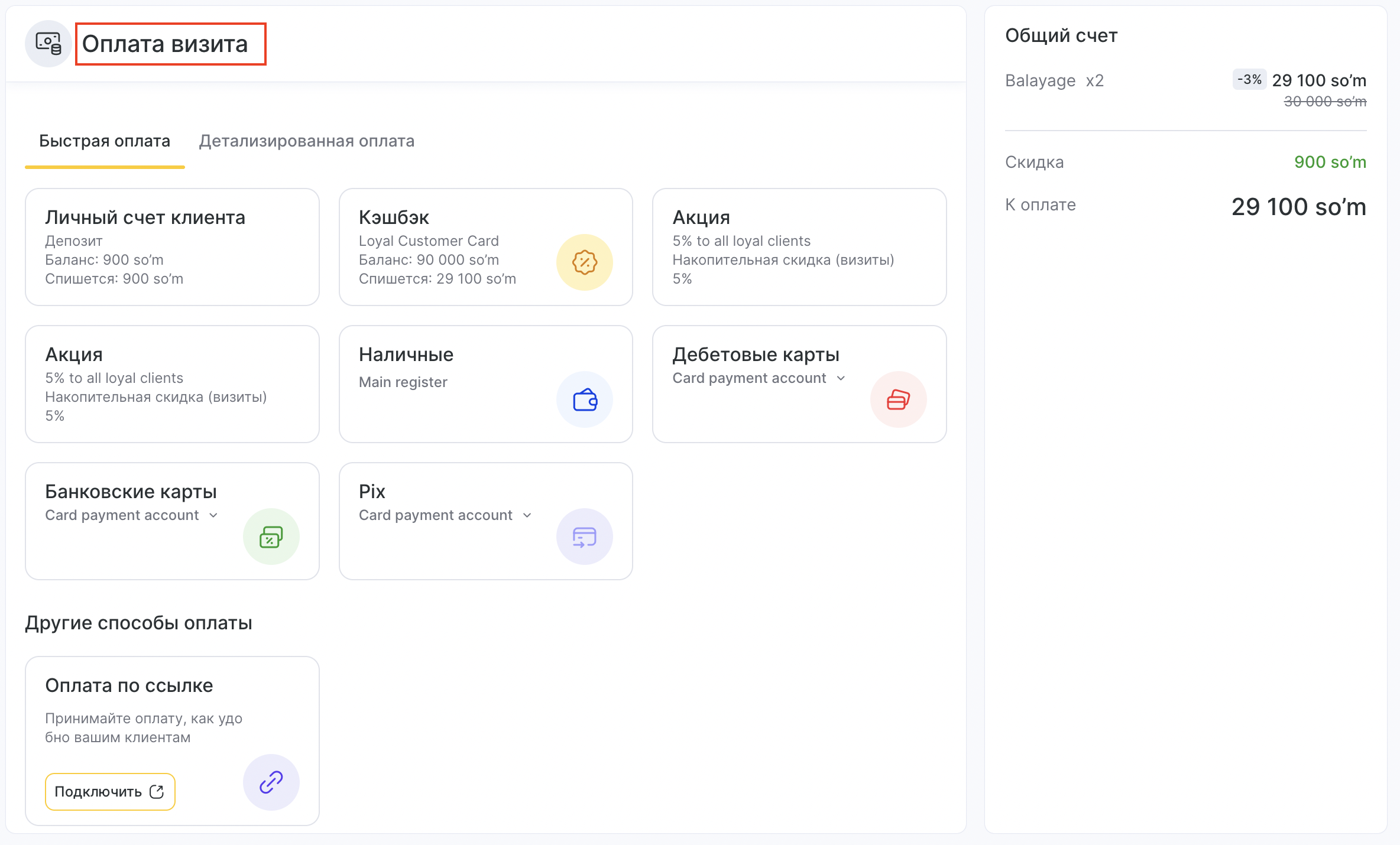This screenshot has height=845, width=1400.
Task: Expand account dropdown under Дебетовые карты
Action: [759, 378]
